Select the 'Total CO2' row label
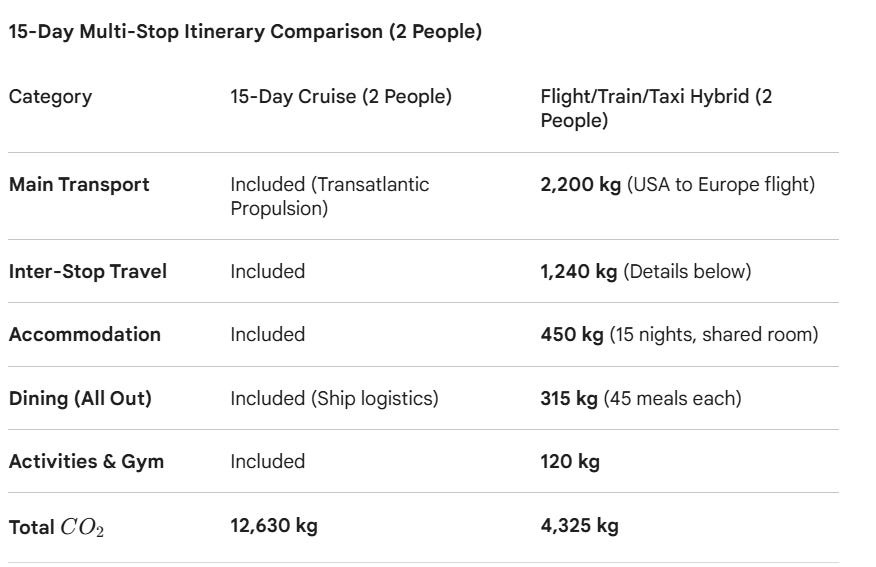This screenshot has width=876, height=567. click(x=56, y=527)
